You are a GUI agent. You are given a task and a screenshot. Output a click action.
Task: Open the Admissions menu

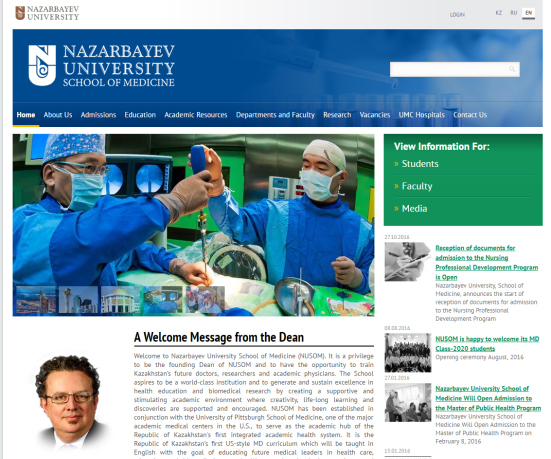pos(98,115)
